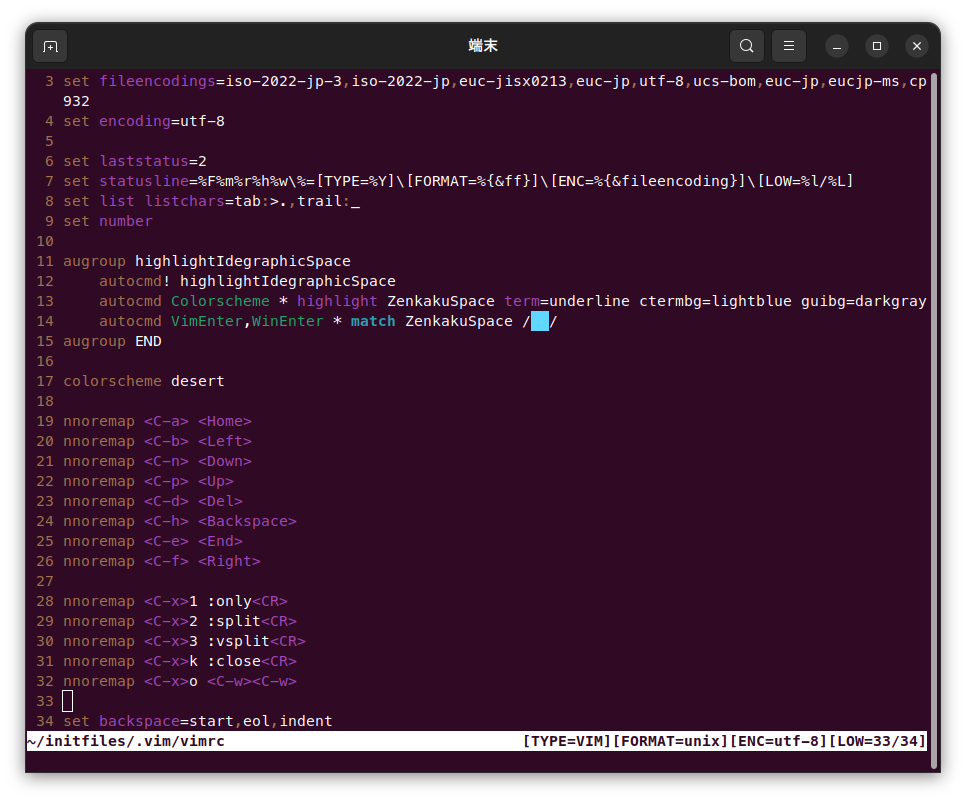Viewport: 966px width, 801px height.
Task: Click the wrapped '932' text
Action: click(76, 101)
